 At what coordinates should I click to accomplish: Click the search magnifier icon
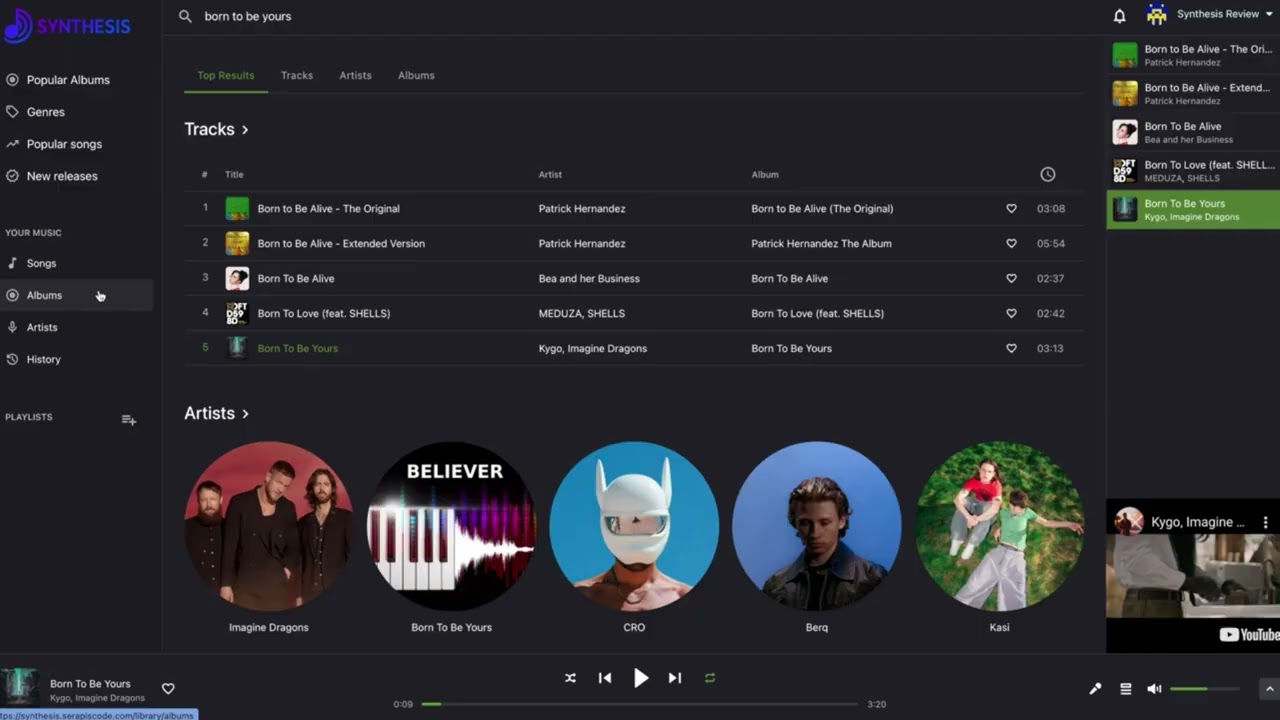185,16
